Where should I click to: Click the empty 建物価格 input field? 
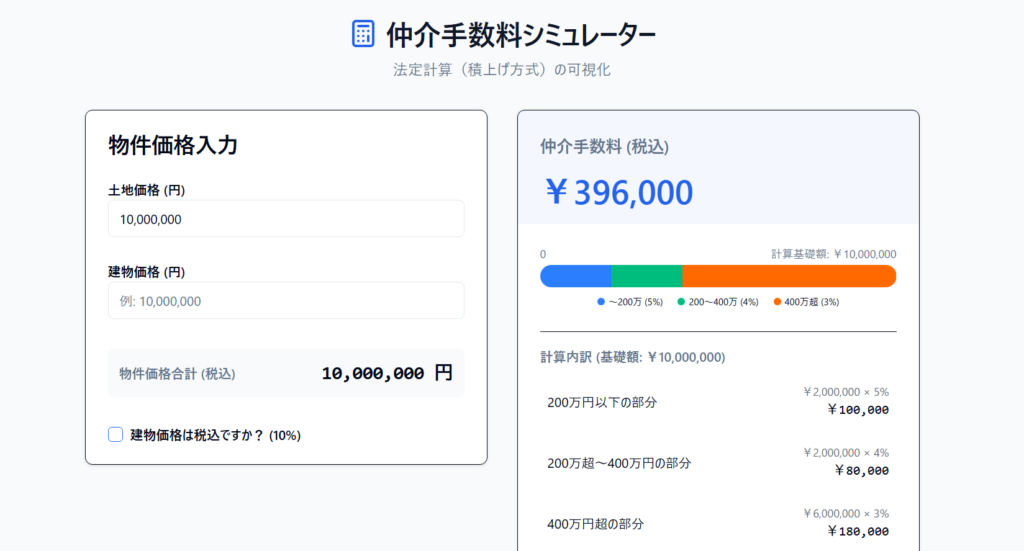[286, 301]
